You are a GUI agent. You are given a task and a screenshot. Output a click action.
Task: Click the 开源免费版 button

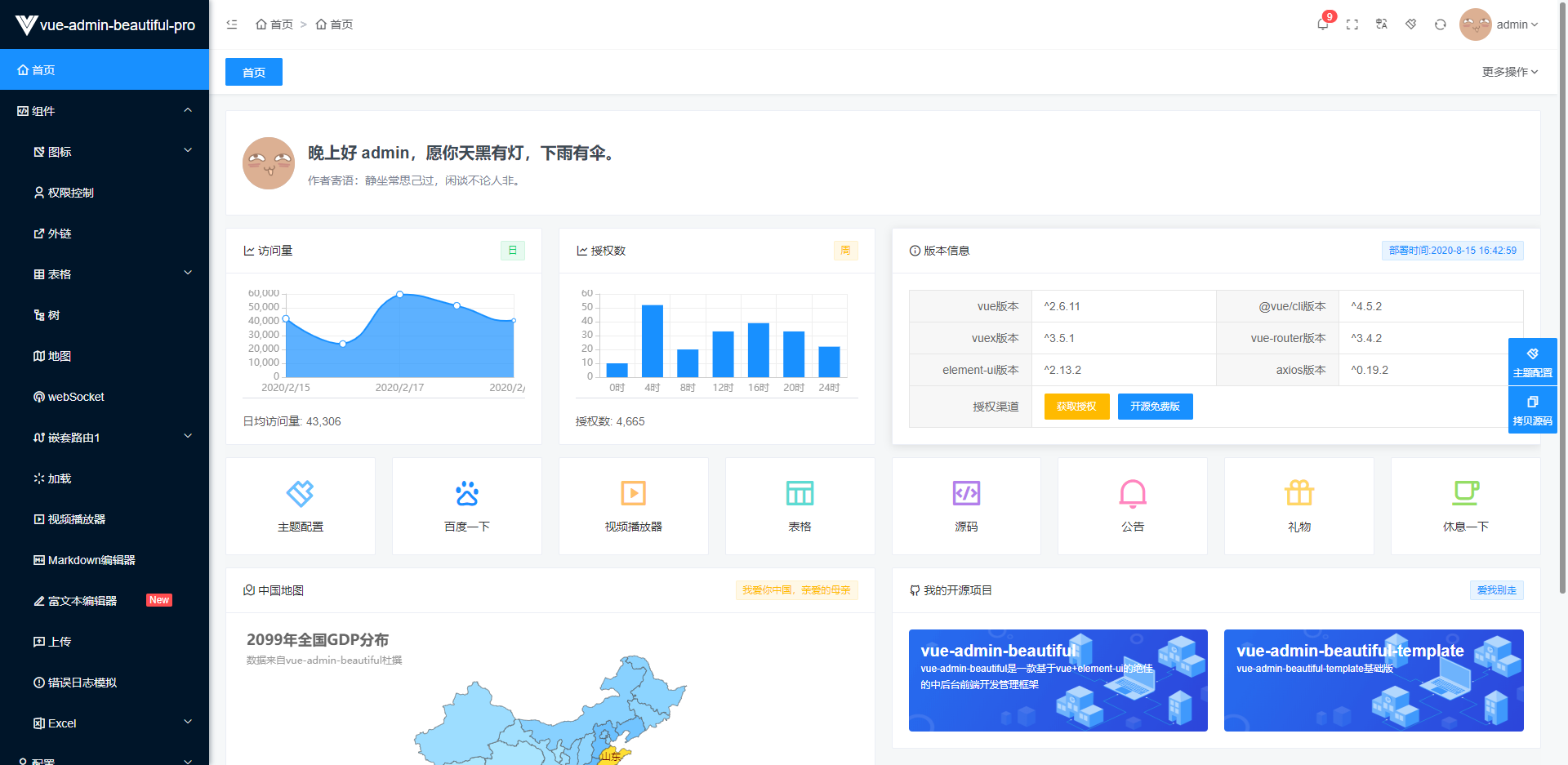[1155, 407]
